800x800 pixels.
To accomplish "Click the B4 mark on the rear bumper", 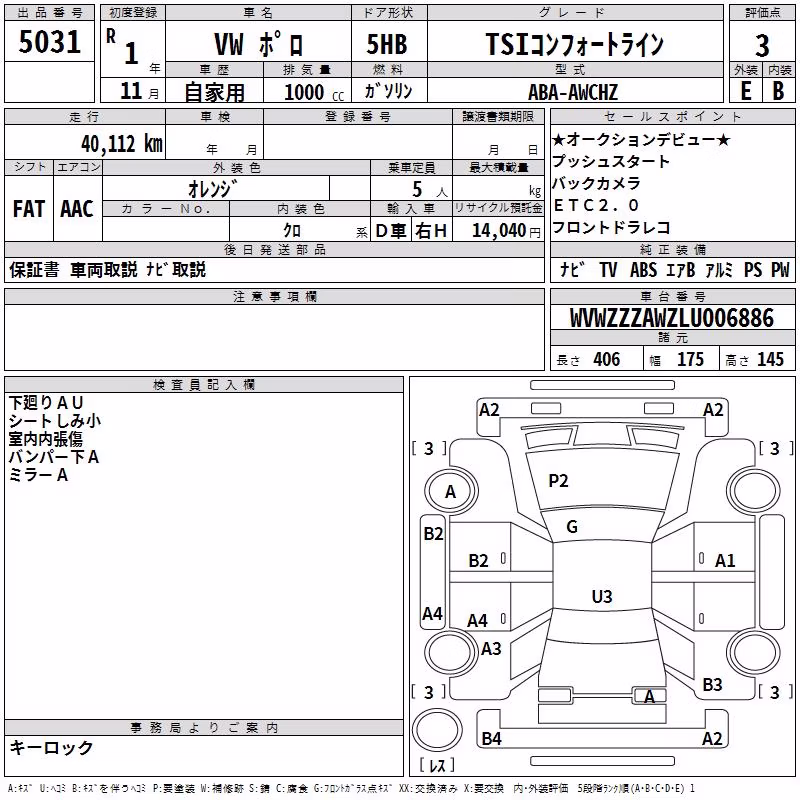I will (491, 738).
